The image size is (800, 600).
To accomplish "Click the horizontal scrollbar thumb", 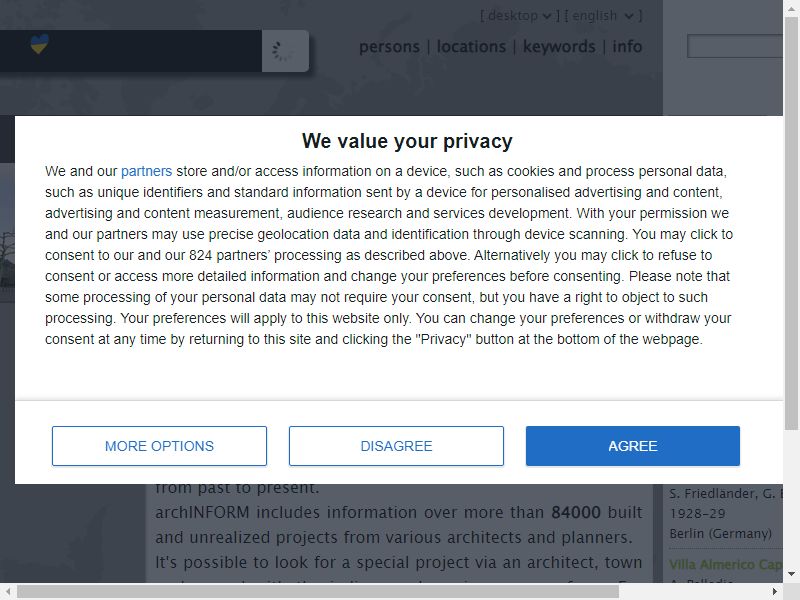I will click(x=318, y=592).
